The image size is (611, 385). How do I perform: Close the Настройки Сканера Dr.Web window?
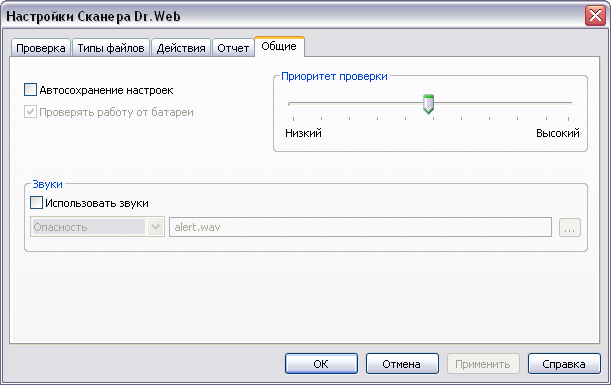click(595, 16)
